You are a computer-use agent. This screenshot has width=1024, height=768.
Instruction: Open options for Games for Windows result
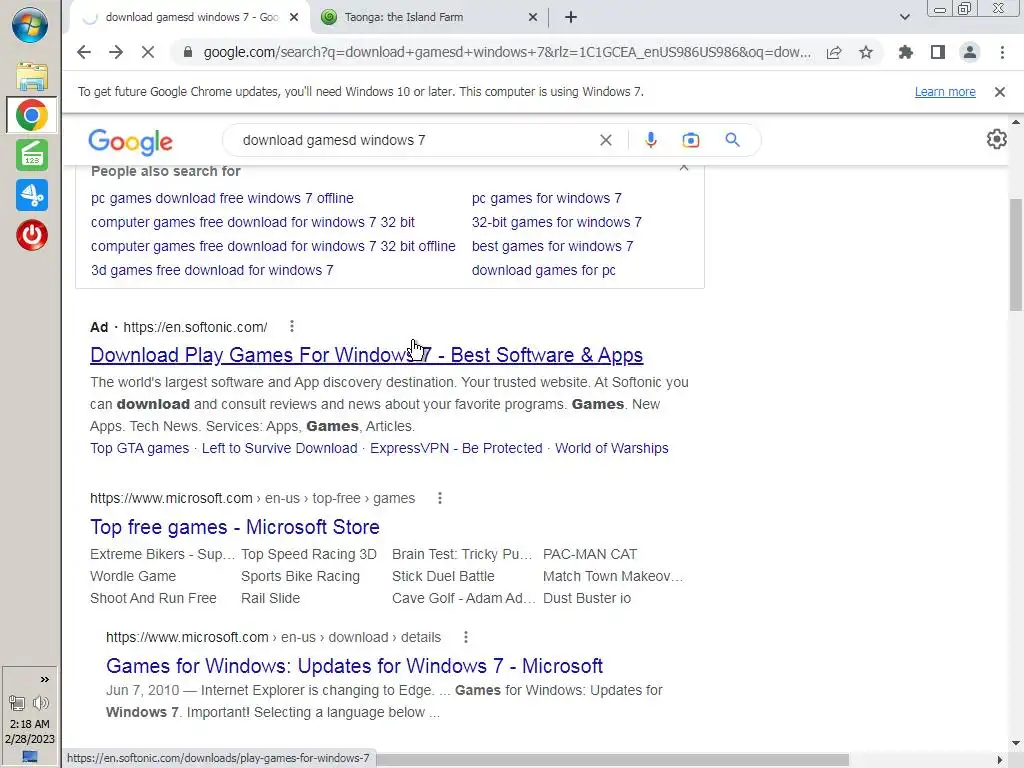tap(466, 637)
